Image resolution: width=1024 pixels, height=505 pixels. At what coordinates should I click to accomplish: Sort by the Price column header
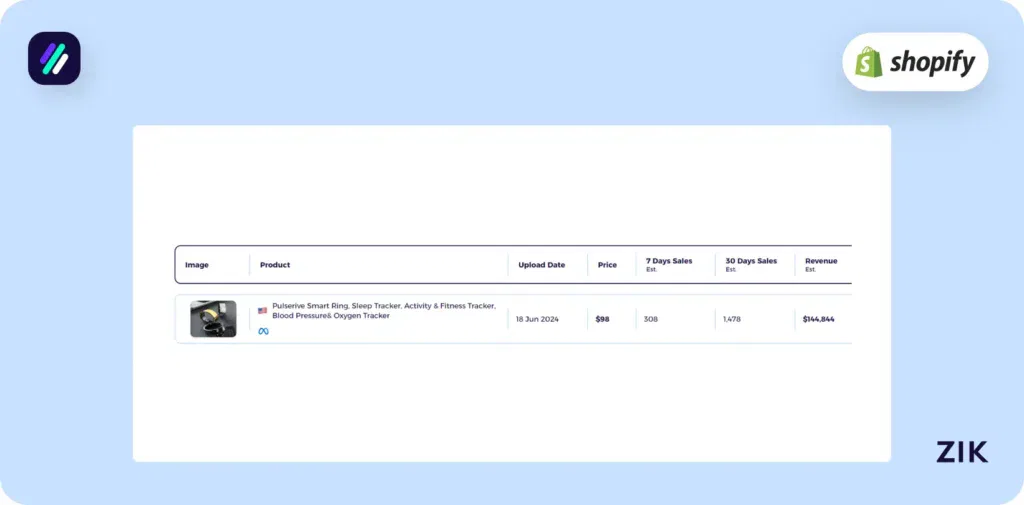click(607, 265)
